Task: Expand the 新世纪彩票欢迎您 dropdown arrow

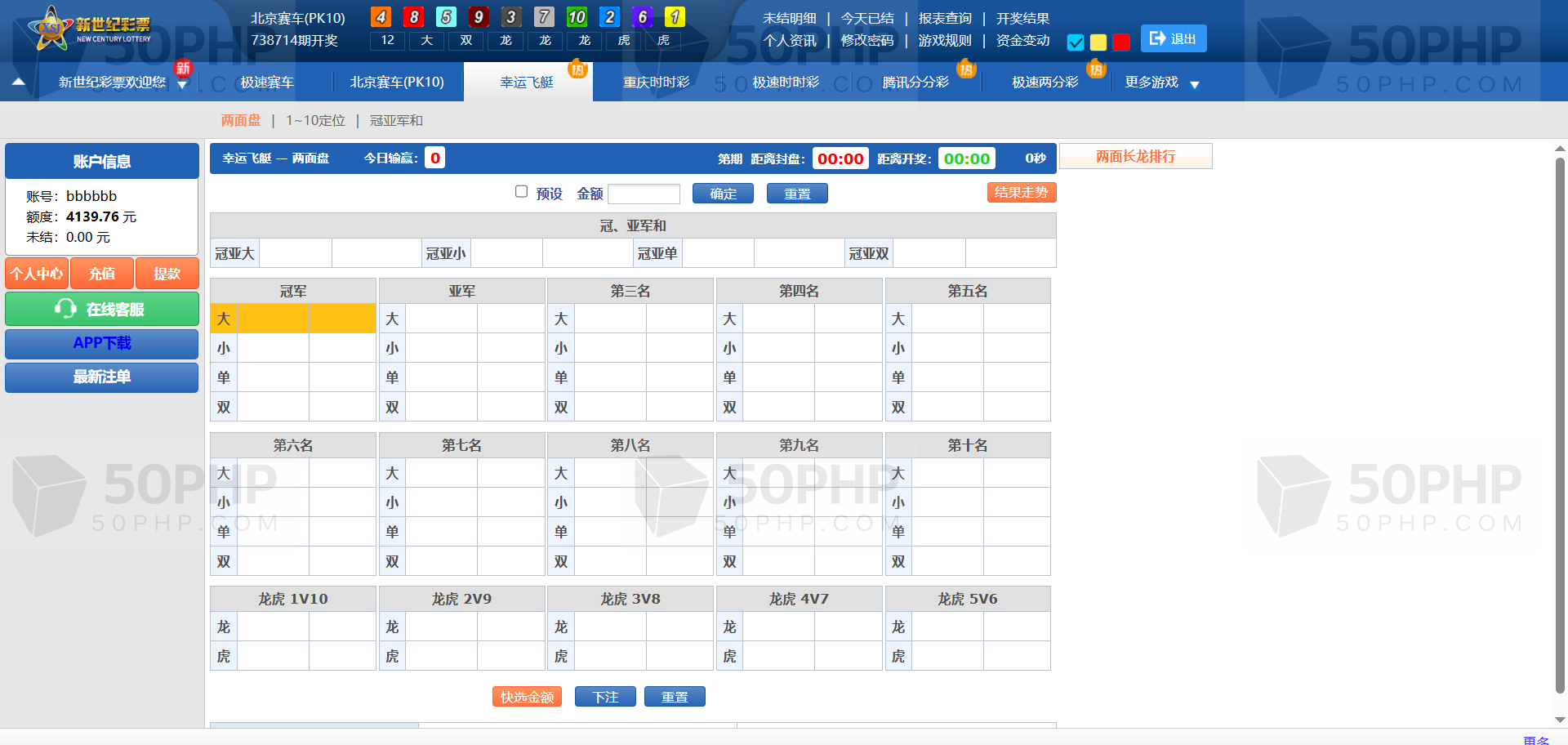Action: [x=182, y=85]
